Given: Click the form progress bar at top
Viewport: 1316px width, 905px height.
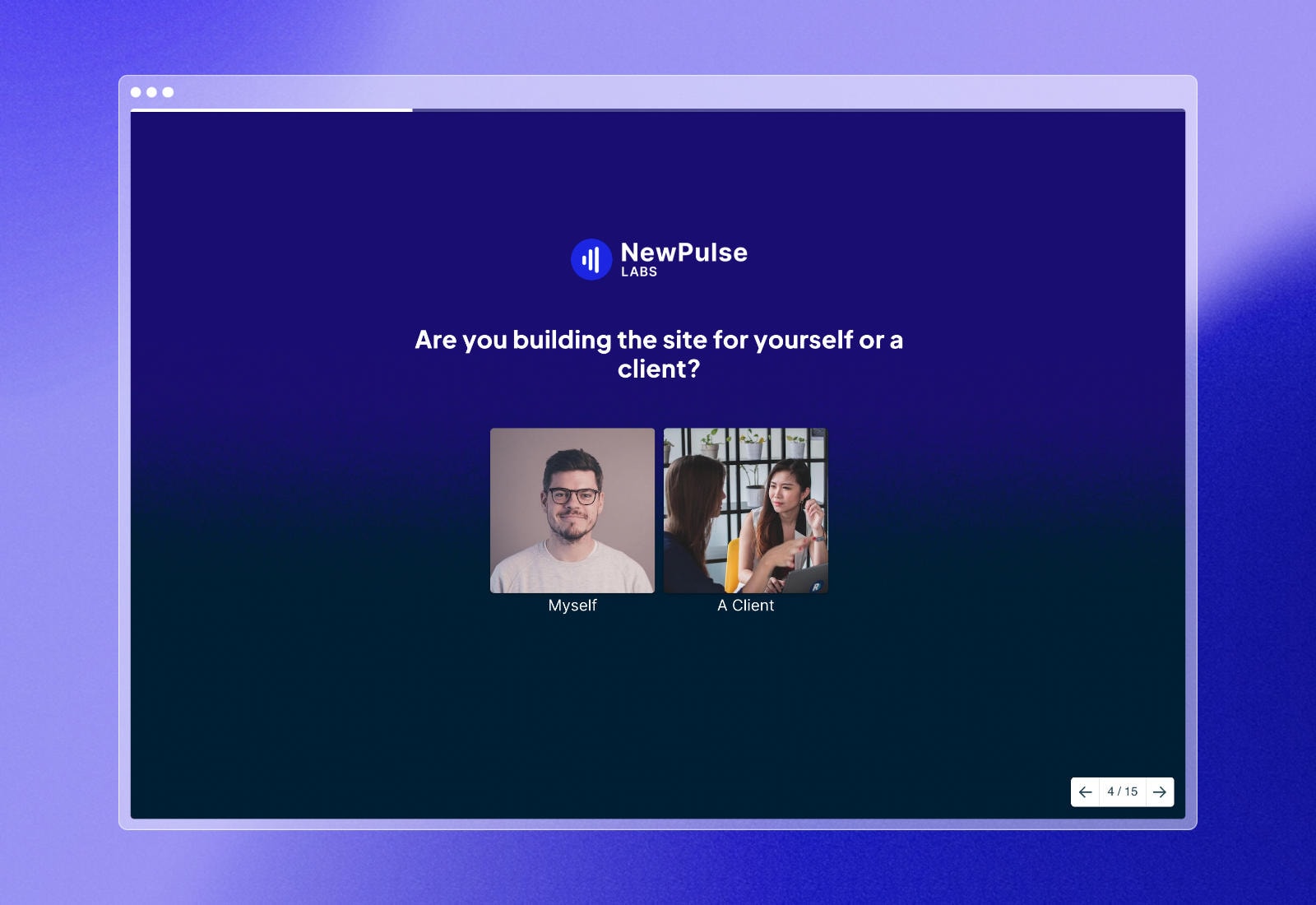Looking at the screenshot, I should (658, 110).
